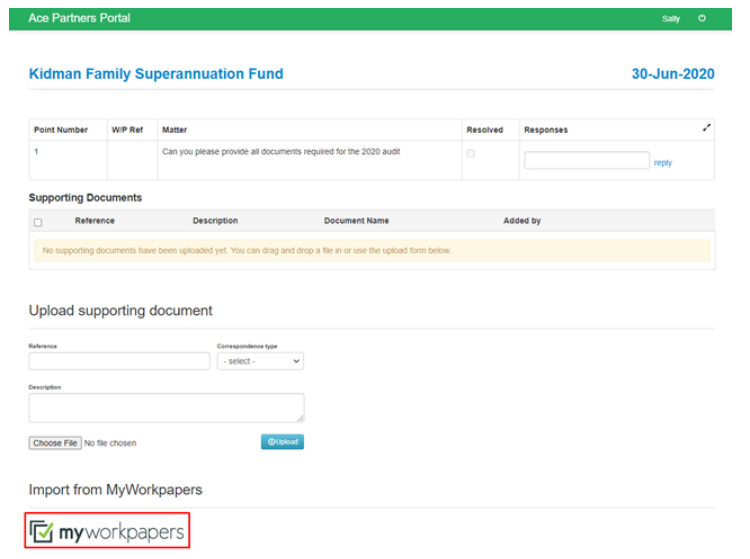
Task: Sort by the Reference column header
Action: 95,221
